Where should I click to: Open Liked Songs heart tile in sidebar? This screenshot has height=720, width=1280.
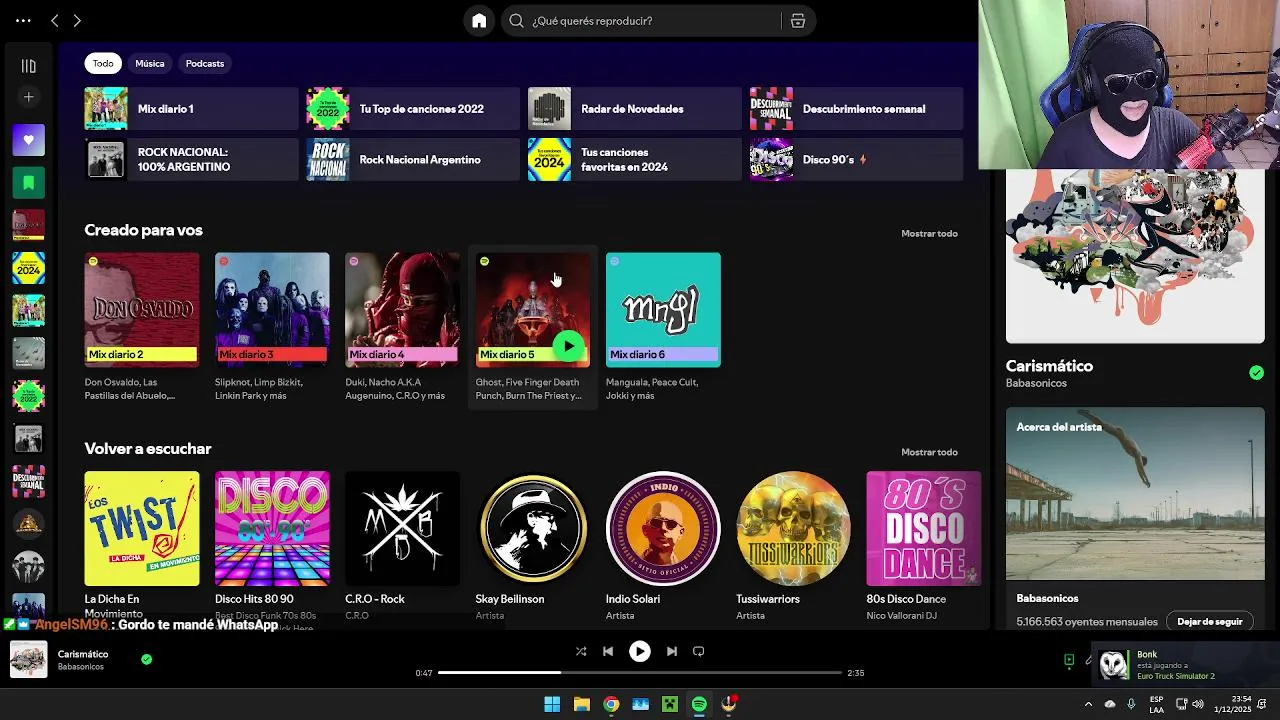tap(28, 140)
